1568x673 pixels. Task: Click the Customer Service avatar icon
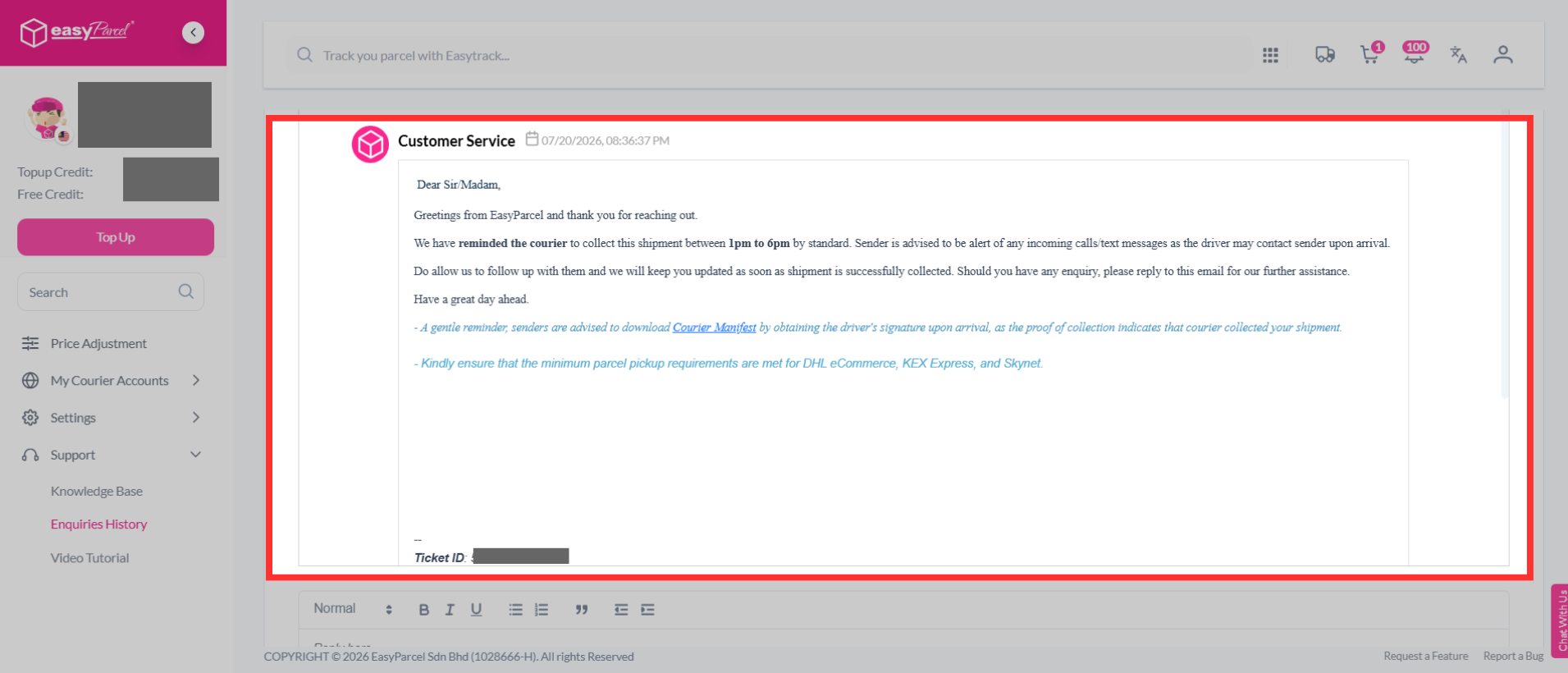coord(370,144)
